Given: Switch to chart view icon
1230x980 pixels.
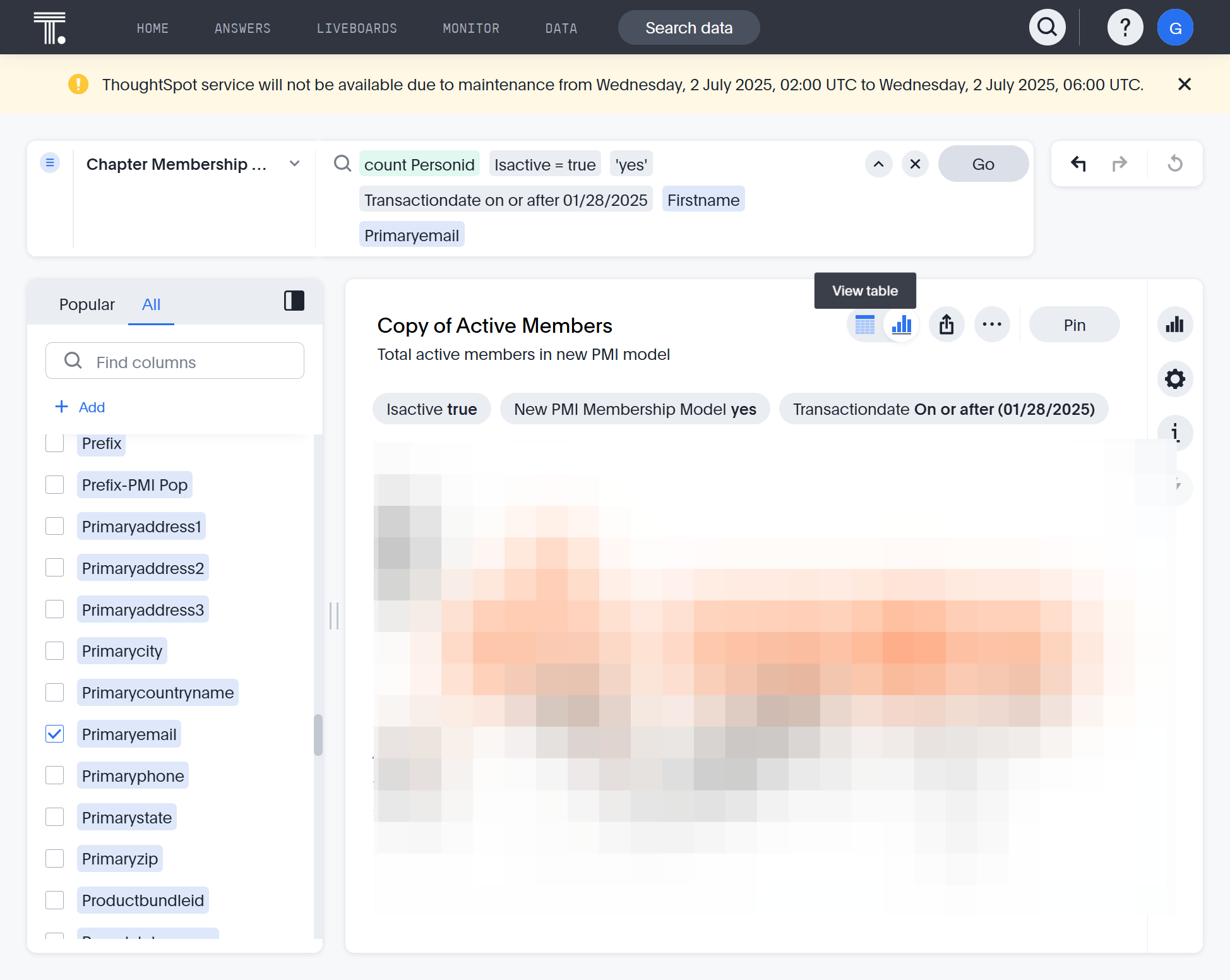Looking at the screenshot, I should click(x=901, y=325).
